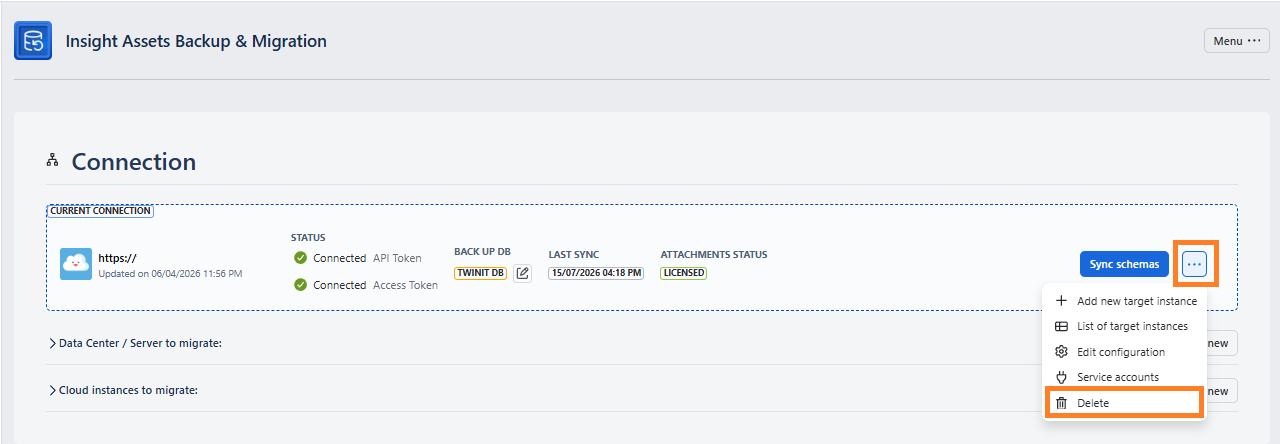Open Service accounts from the menu
The width and height of the screenshot is (1280, 444).
[x=1124, y=377]
